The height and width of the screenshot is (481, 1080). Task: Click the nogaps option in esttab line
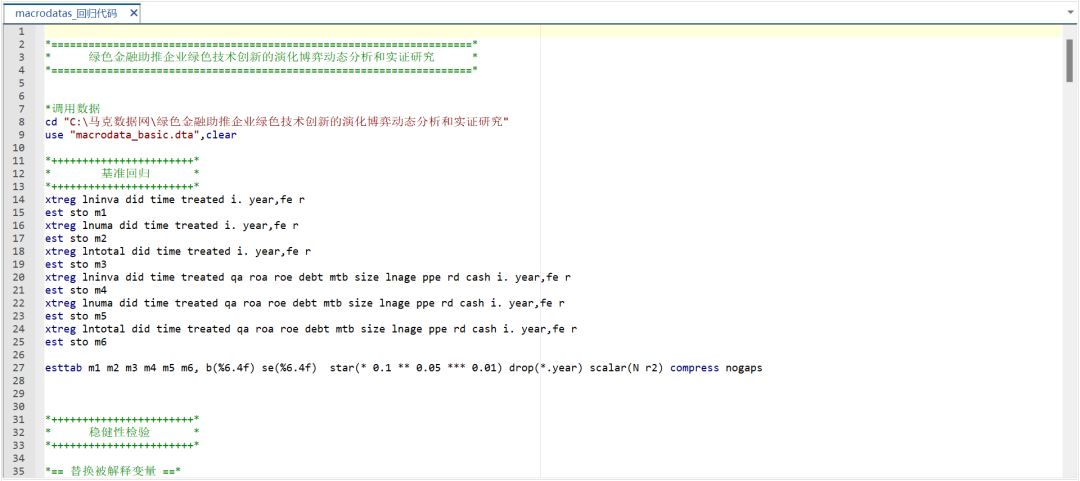click(x=743, y=368)
